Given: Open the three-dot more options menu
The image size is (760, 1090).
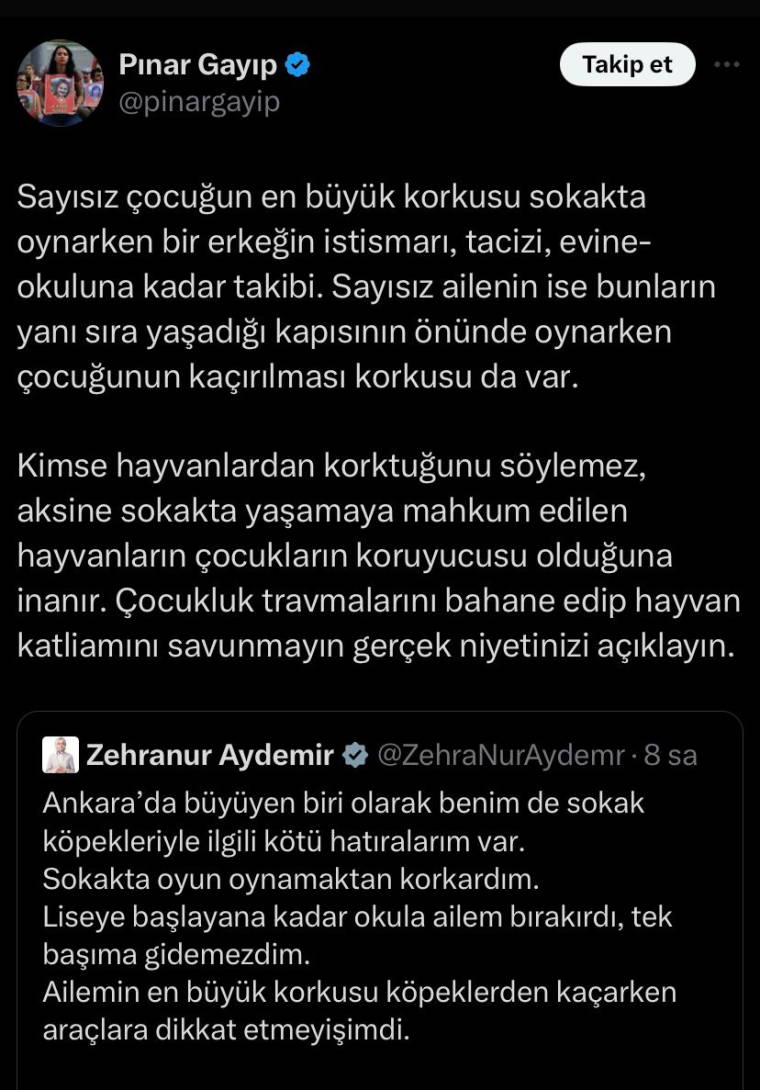Looking at the screenshot, I should point(725,66).
